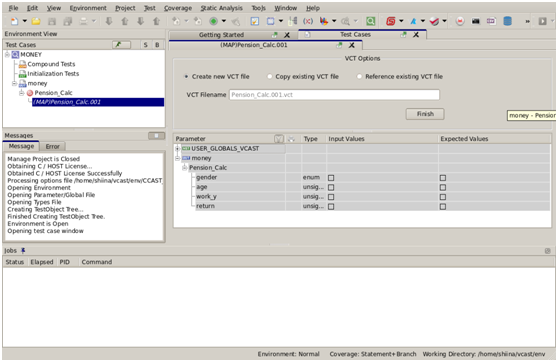
Task: Click the S column button in Test Cases panel
Action: pyautogui.click(x=145, y=45)
